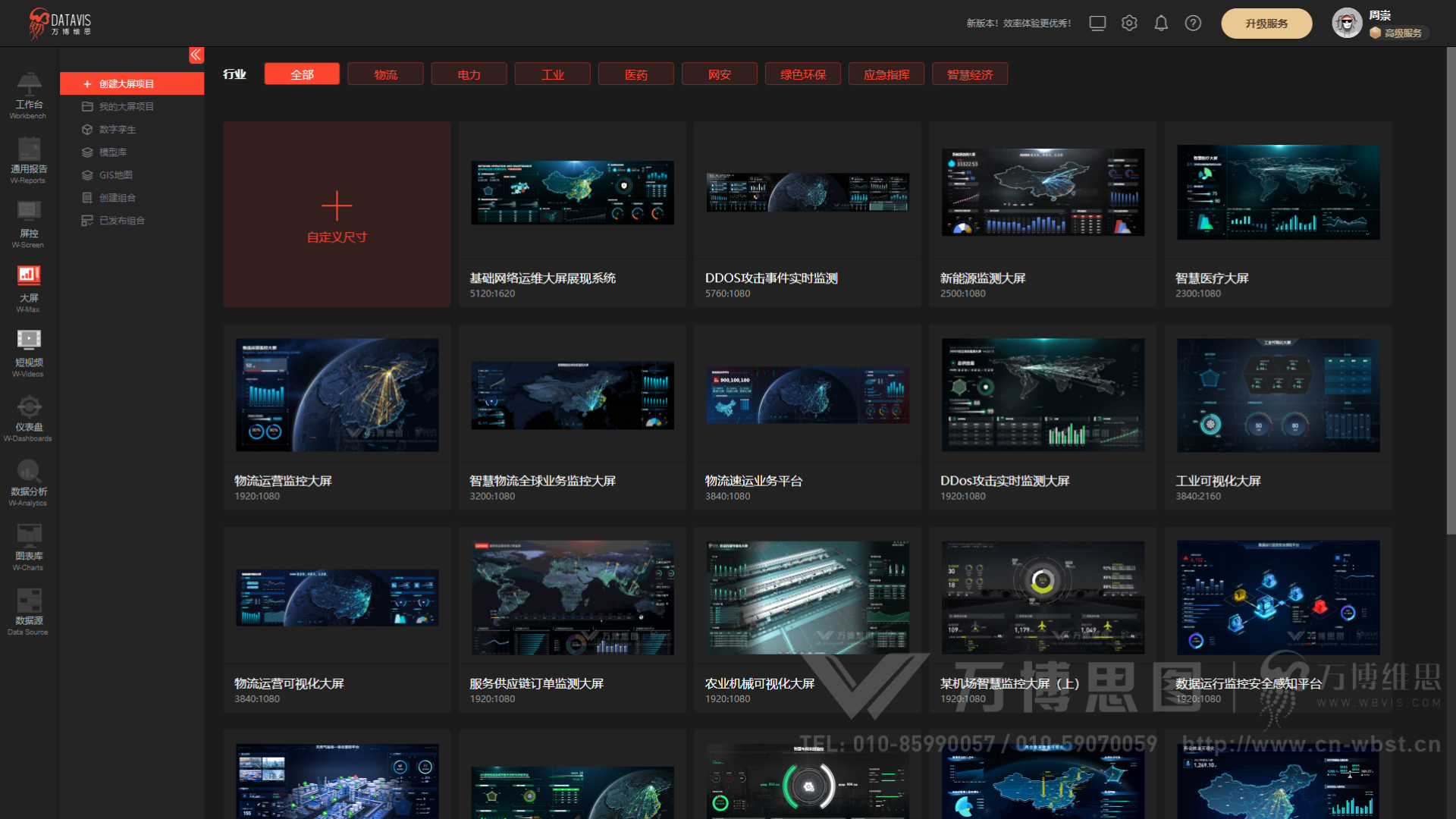Screen dimensions: 1456x819
Task: Open the 新能源监测大屏 template thumbnail
Action: 1043,193
